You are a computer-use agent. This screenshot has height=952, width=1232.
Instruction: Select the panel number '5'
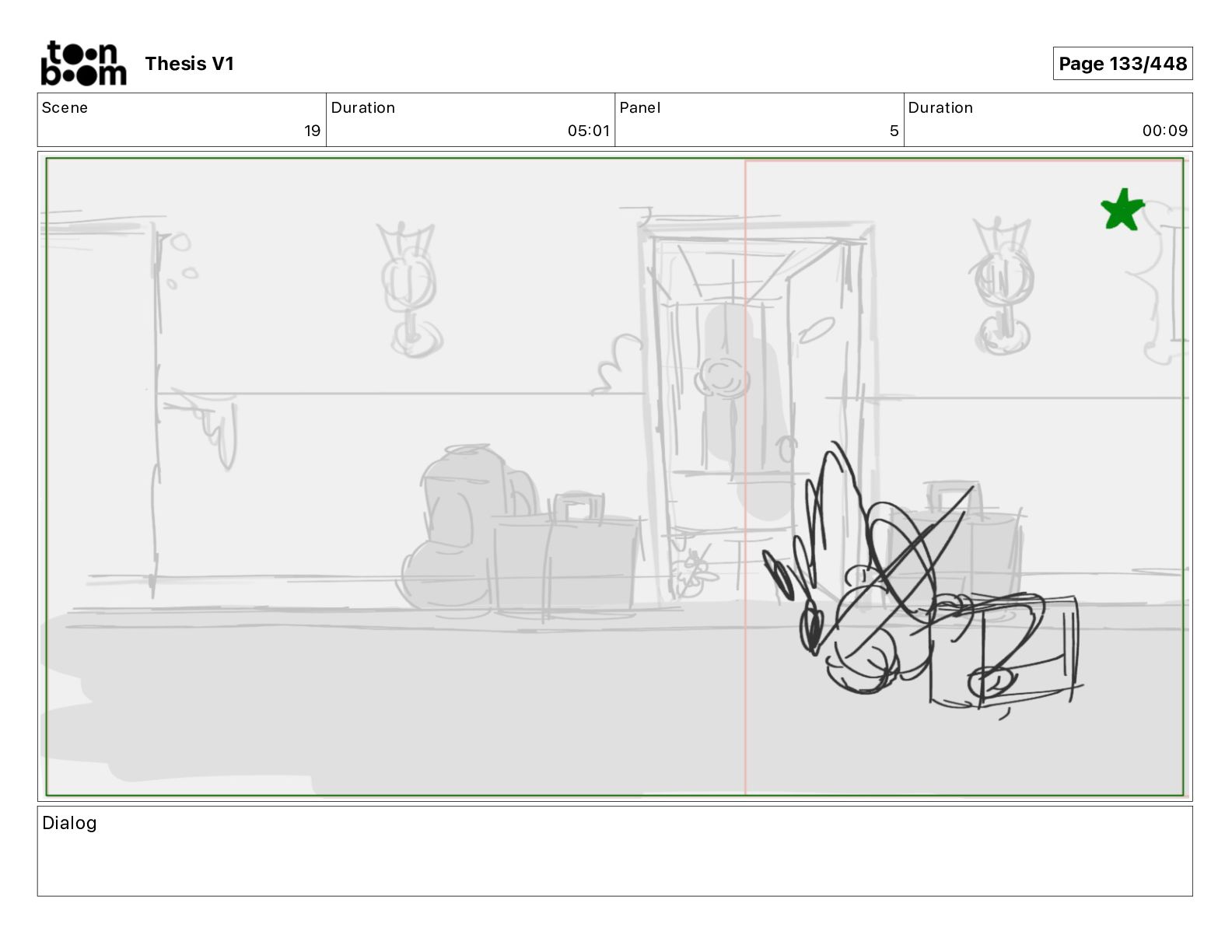[x=894, y=131]
